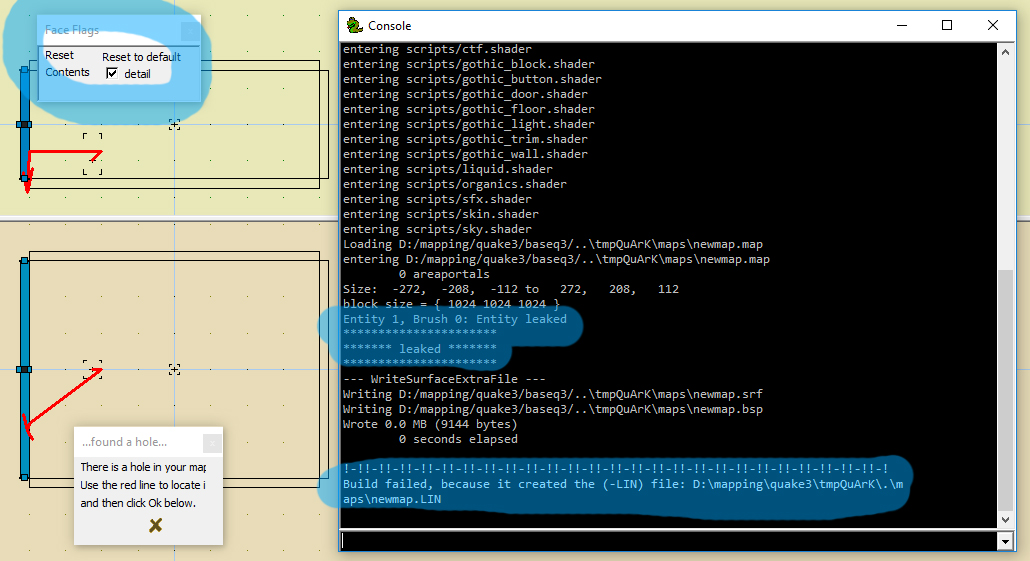Open the Console command history dropdown
This screenshot has width=1030, height=561.
(1005, 541)
